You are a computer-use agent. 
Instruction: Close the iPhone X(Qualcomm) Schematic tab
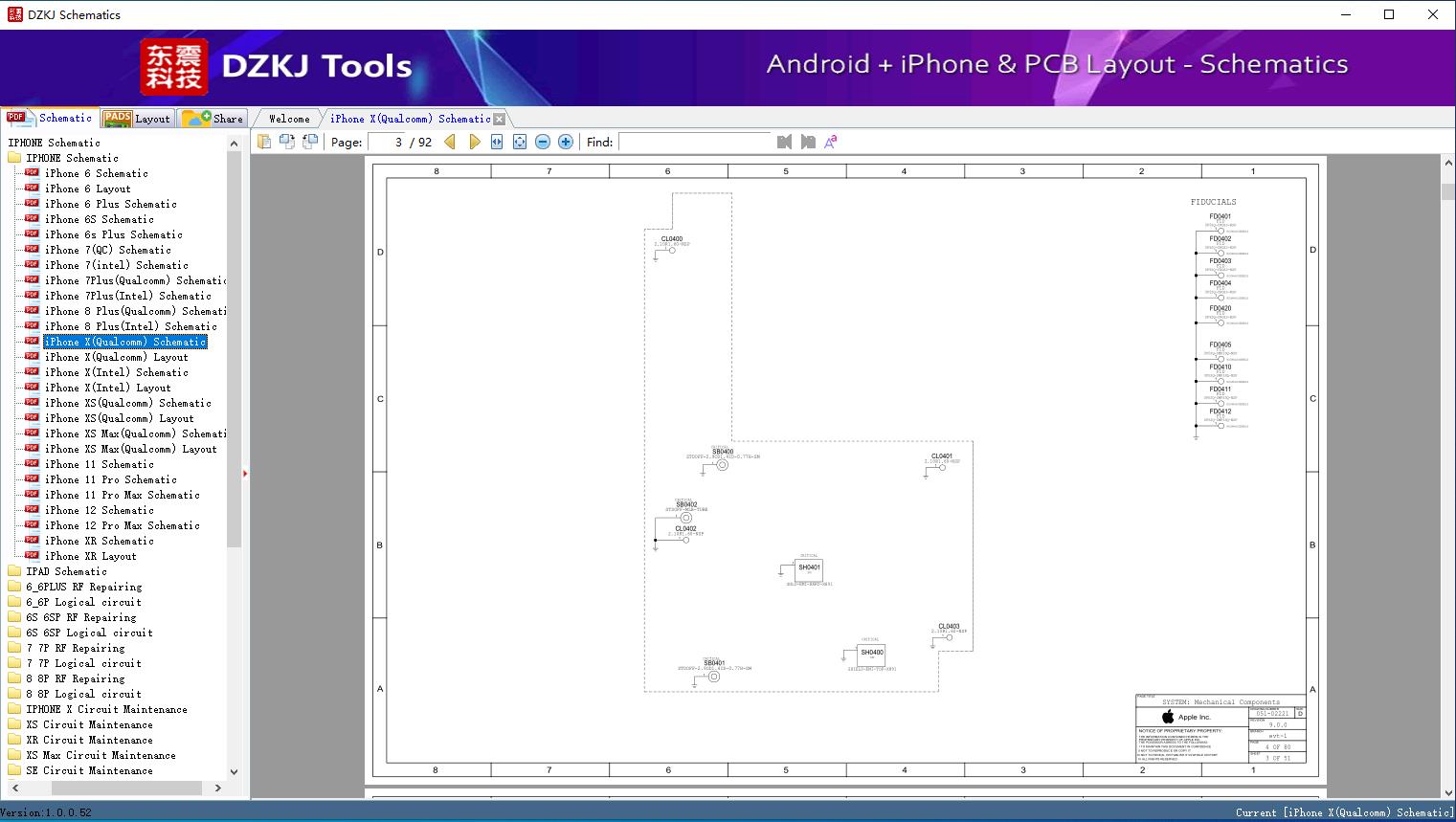(x=499, y=119)
